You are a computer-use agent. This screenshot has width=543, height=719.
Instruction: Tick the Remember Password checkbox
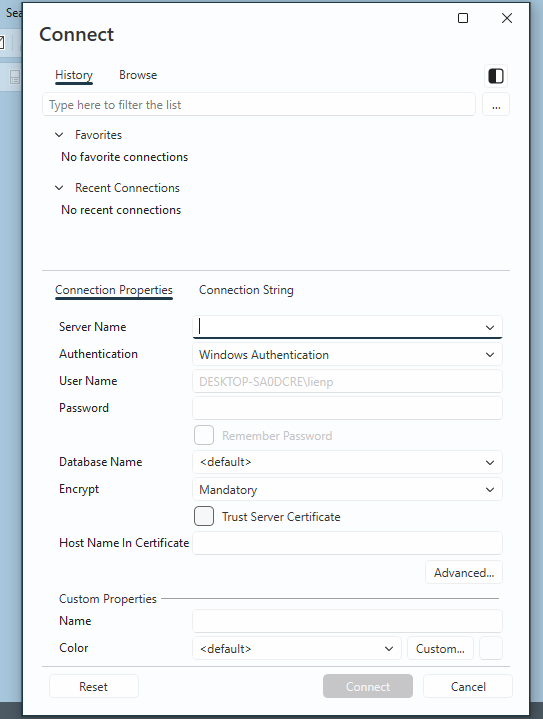tap(204, 435)
